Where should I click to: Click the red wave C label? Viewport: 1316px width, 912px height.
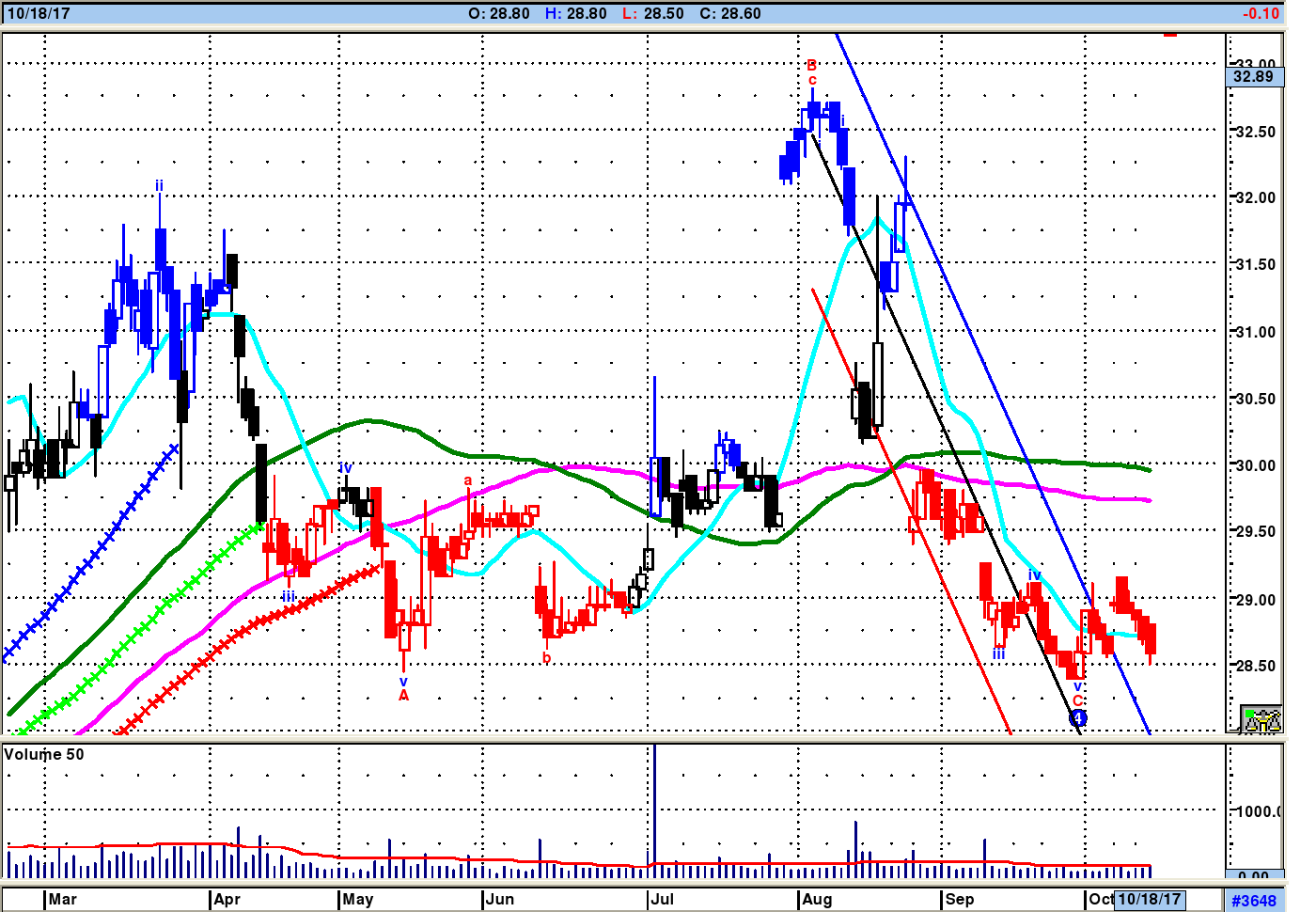1078,700
